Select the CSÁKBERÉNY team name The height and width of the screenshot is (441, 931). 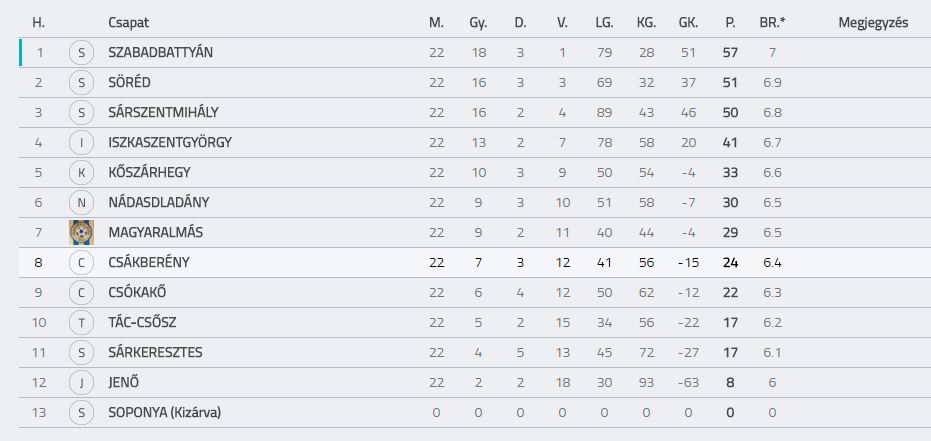[x=149, y=262]
